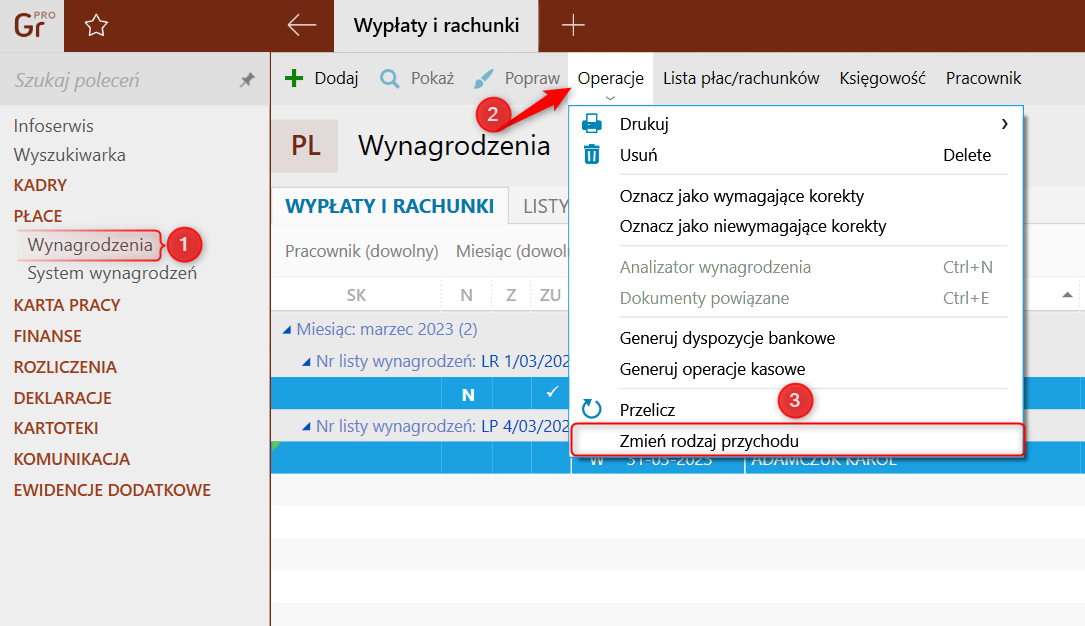1085x626 pixels.
Task: Select System wynagrodzeń in the sidebar
Action: pyautogui.click(x=112, y=273)
